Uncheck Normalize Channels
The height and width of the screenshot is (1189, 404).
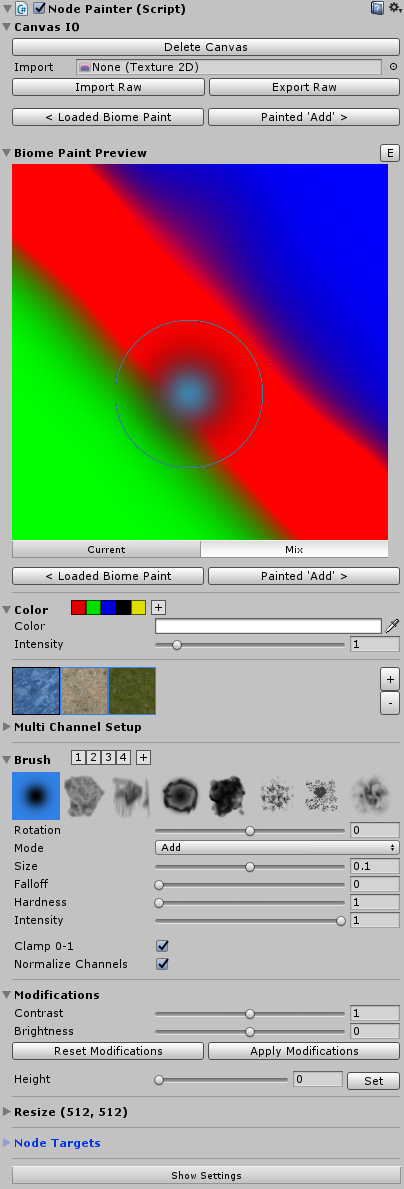point(161,965)
